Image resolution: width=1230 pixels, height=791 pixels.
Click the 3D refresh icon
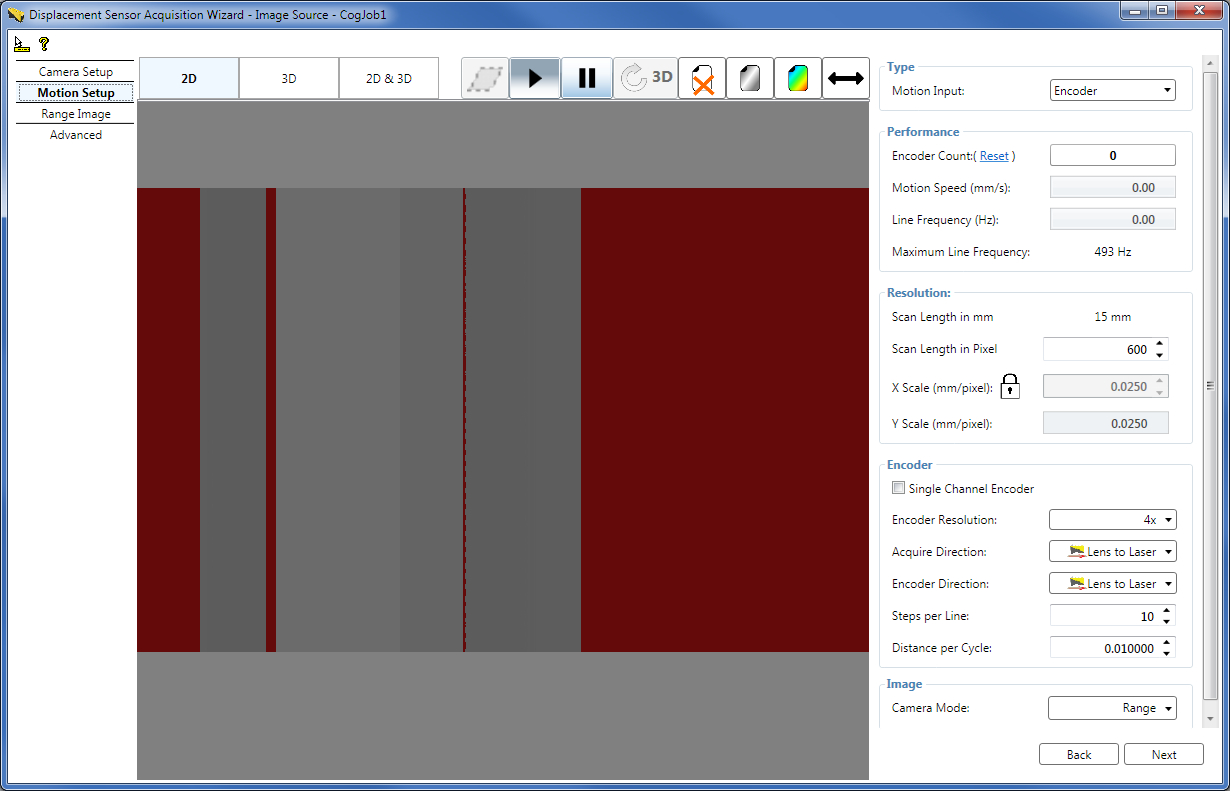tap(645, 77)
